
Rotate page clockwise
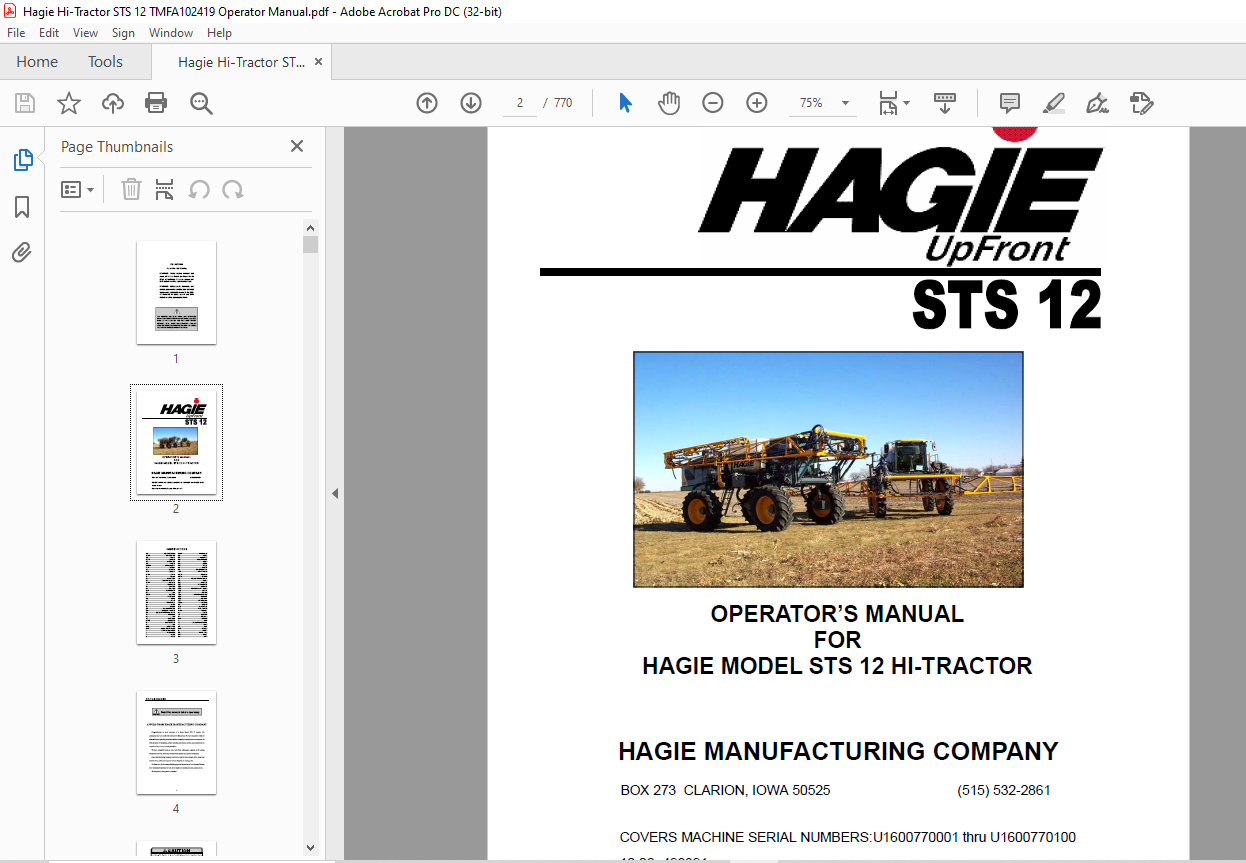pos(233,190)
